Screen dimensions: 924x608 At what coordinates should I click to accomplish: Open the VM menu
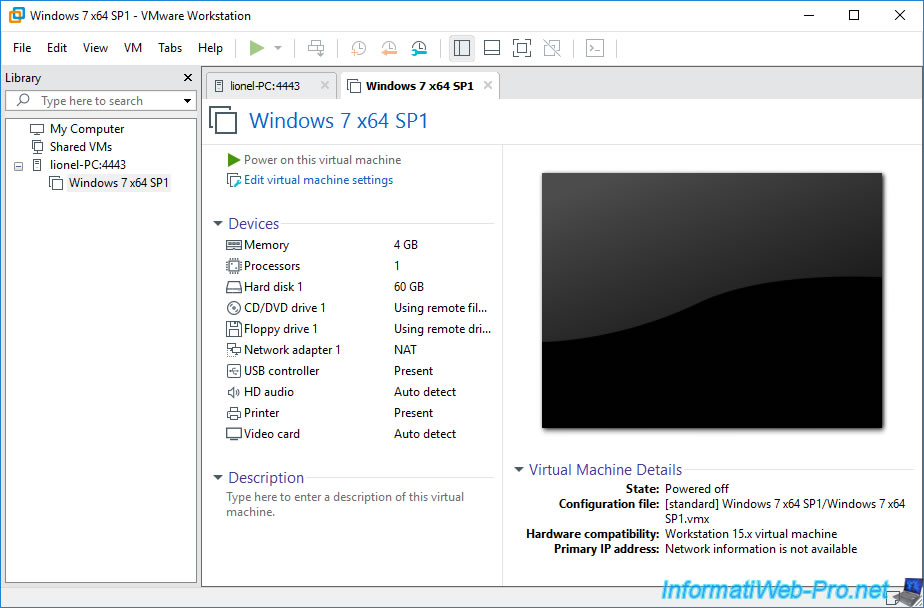(x=133, y=48)
